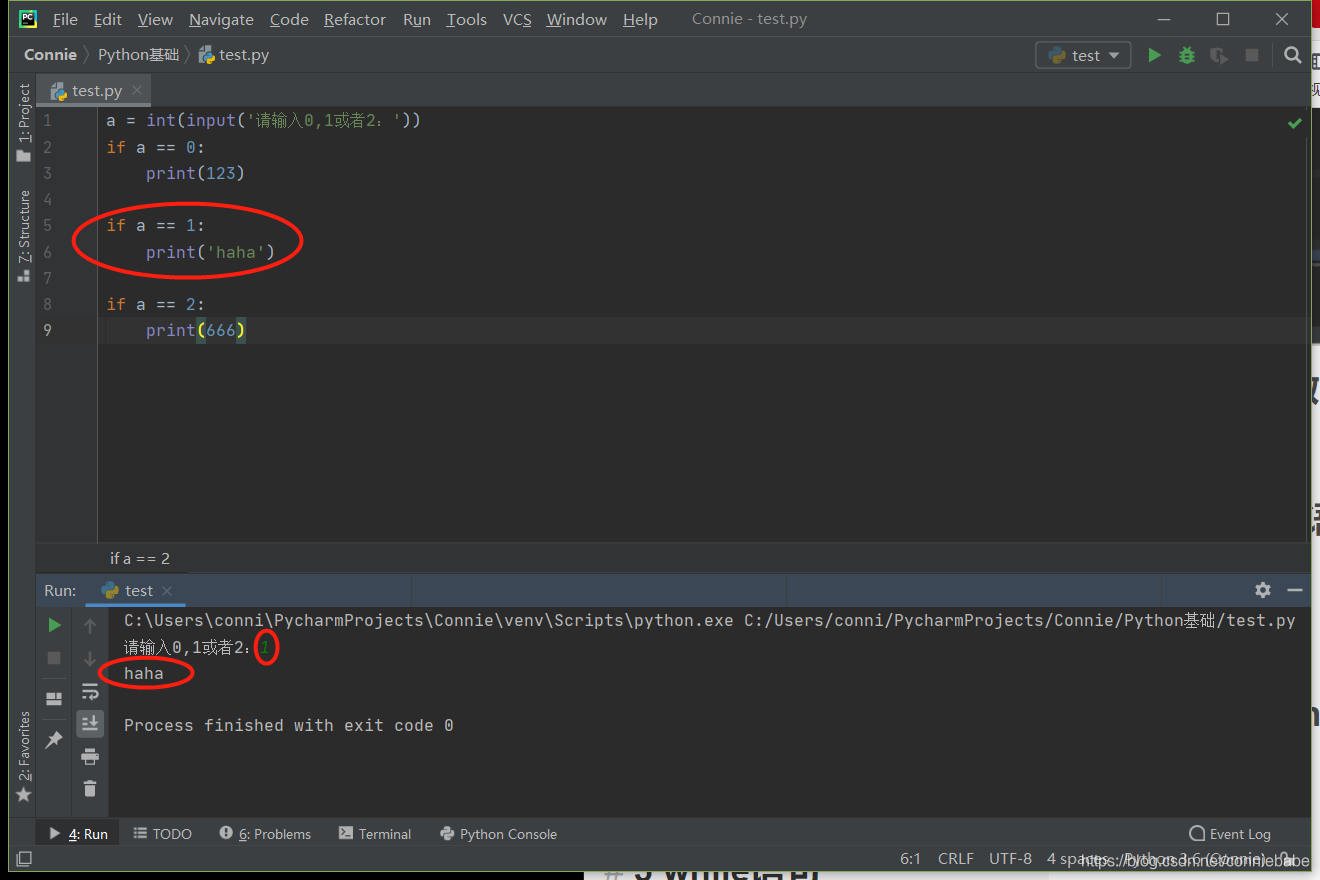Click the stop icon in top toolbar
Image resolution: width=1320 pixels, height=880 pixels.
click(x=1252, y=56)
